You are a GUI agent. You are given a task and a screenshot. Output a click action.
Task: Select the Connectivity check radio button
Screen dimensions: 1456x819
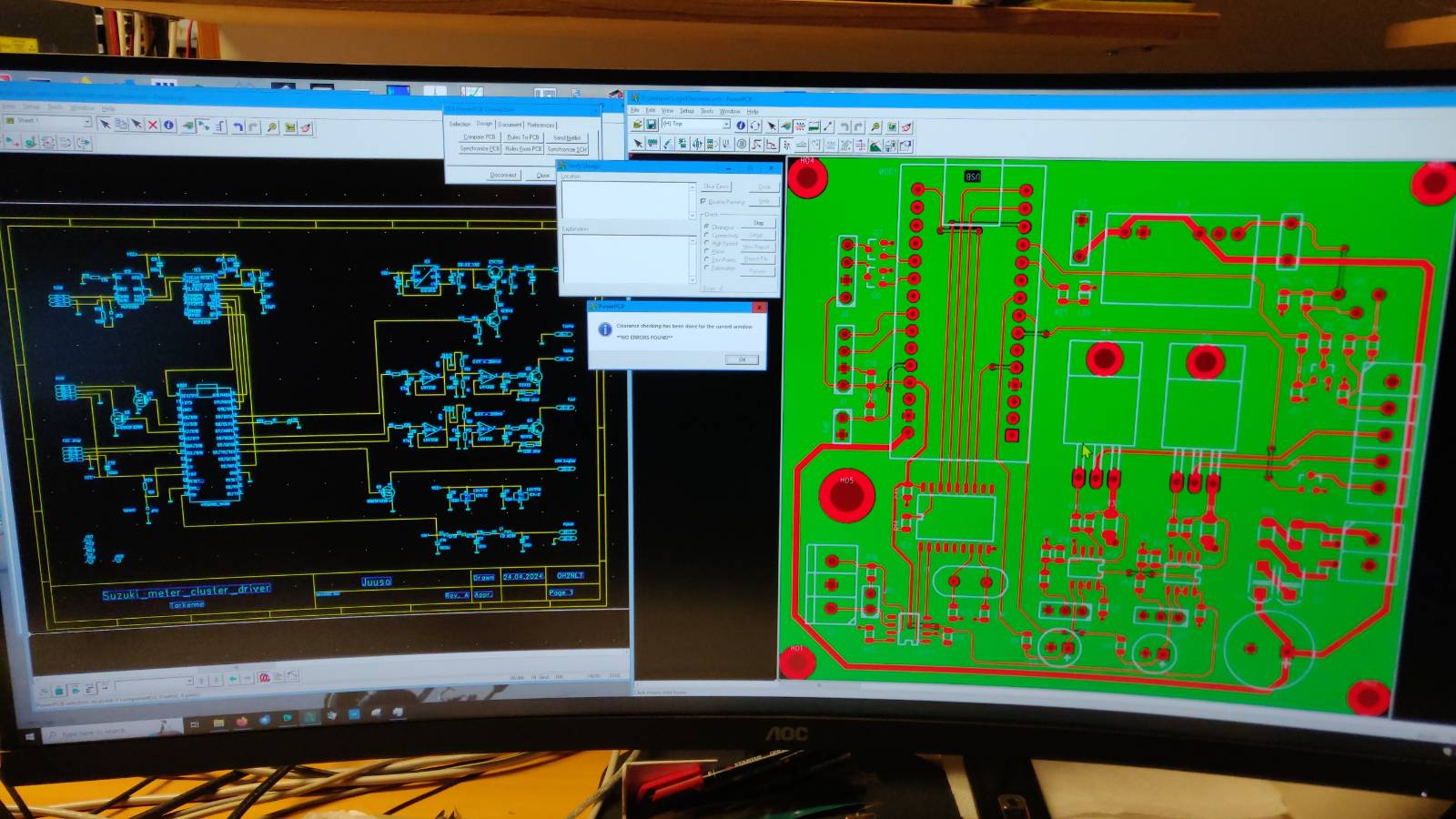[707, 236]
